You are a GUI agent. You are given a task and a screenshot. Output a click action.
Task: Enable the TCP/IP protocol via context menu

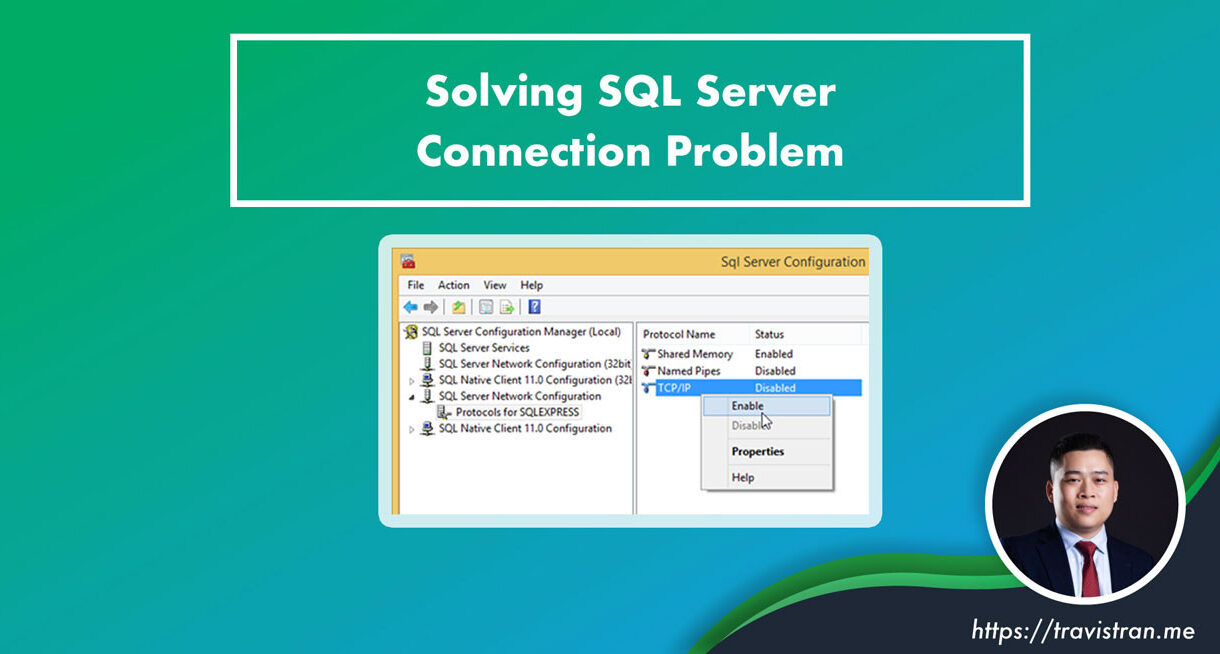point(749,406)
